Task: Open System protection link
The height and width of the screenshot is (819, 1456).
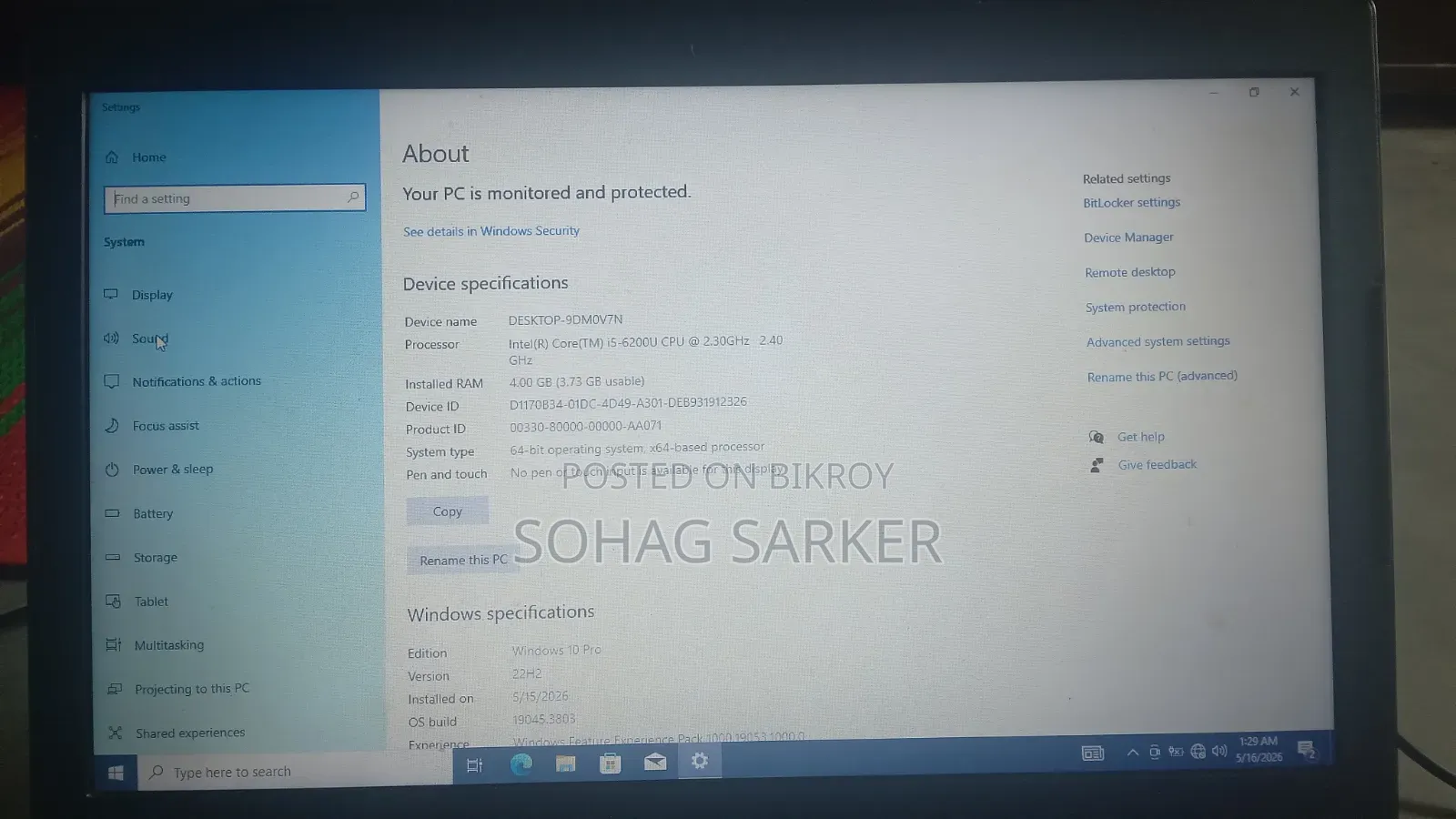Action: (1136, 307)
